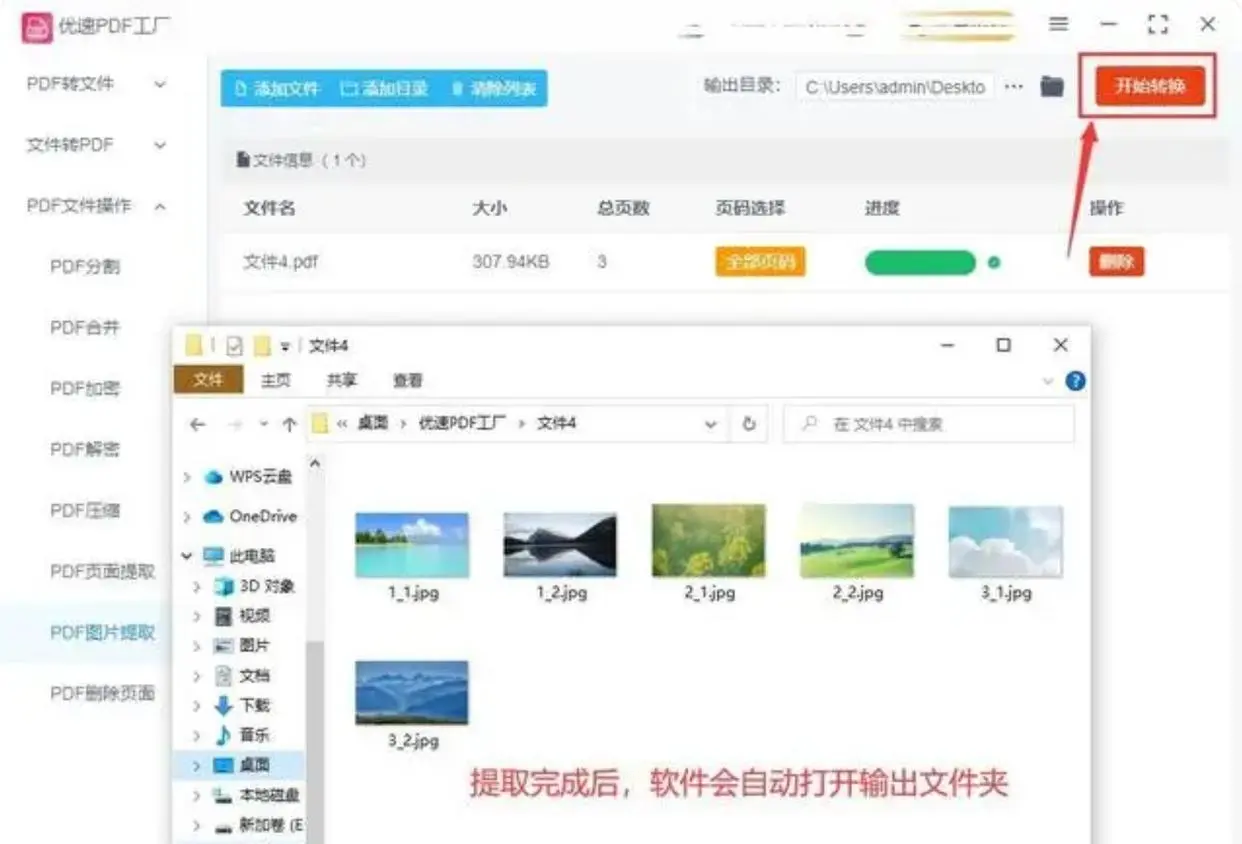Expand the PDF转文件 sidebar section
This screenshot has width=1242, height=844.
[x=159, y=85]
